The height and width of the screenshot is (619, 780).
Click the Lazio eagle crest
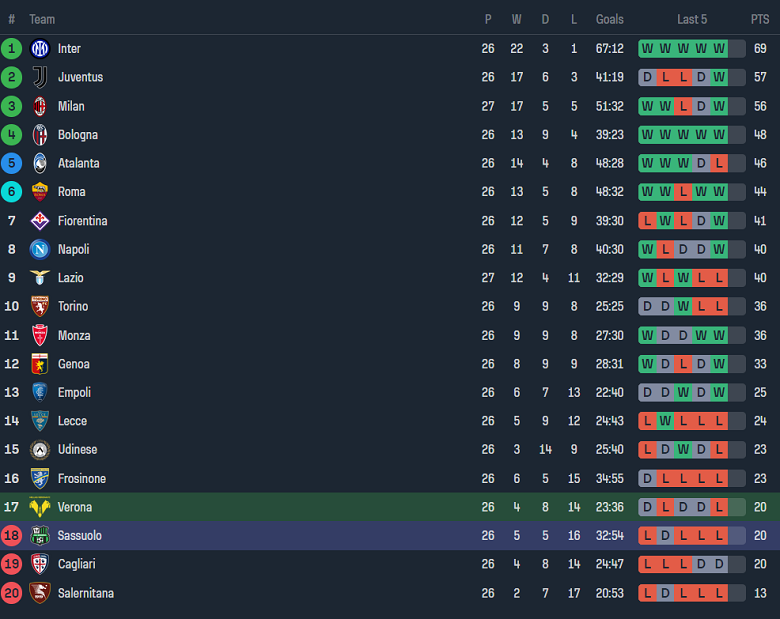[x=40, y=278]
